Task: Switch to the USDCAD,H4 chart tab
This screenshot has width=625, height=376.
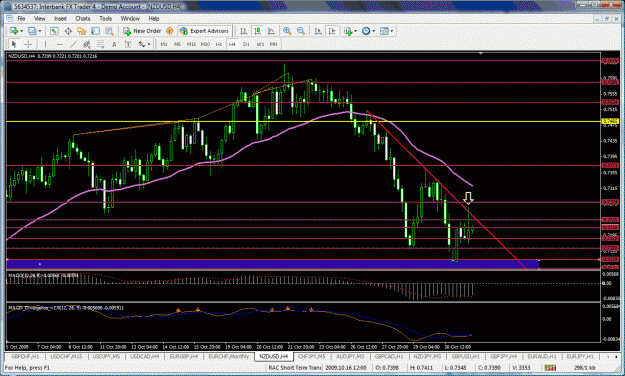Action: tap(145, 356)
